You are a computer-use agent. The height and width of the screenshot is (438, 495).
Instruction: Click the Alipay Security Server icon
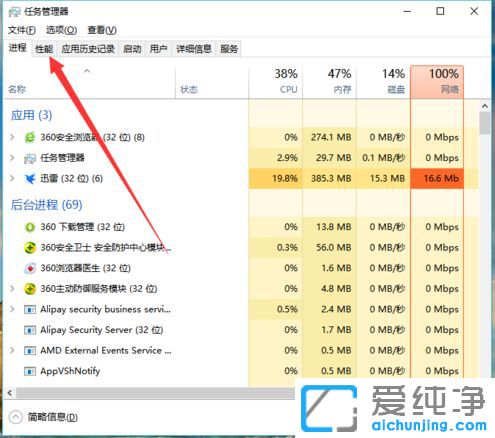30,330
